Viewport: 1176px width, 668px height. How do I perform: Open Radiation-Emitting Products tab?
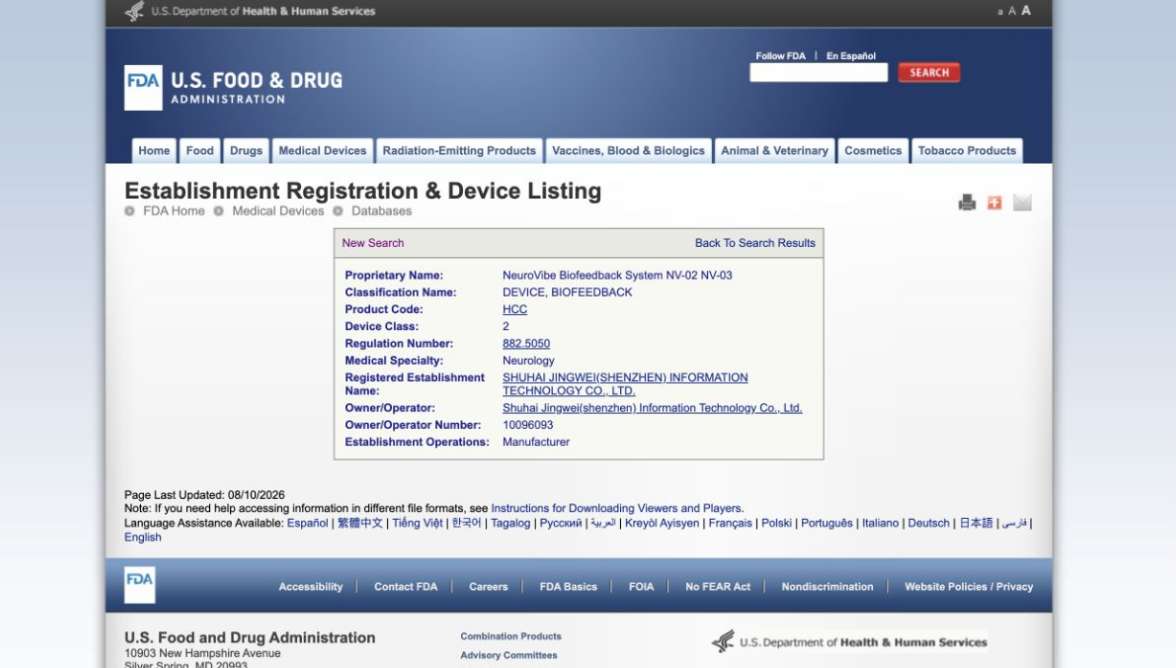click(459, 151)
